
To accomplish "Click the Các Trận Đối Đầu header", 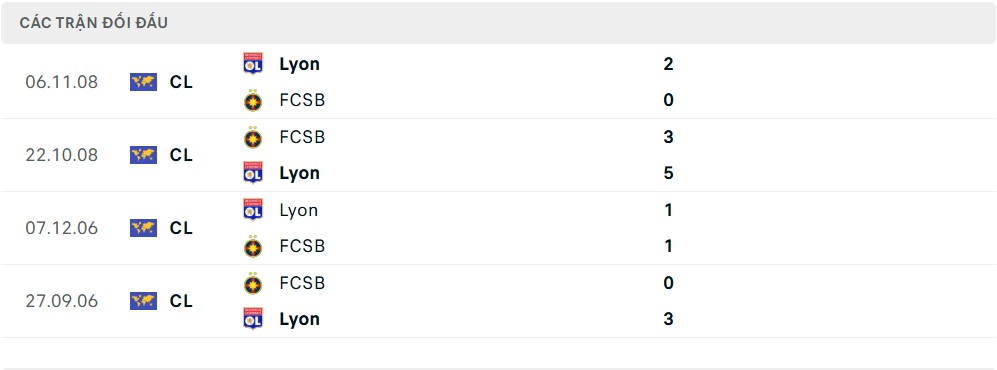I will pyautogui.click(x=93, y=23).
